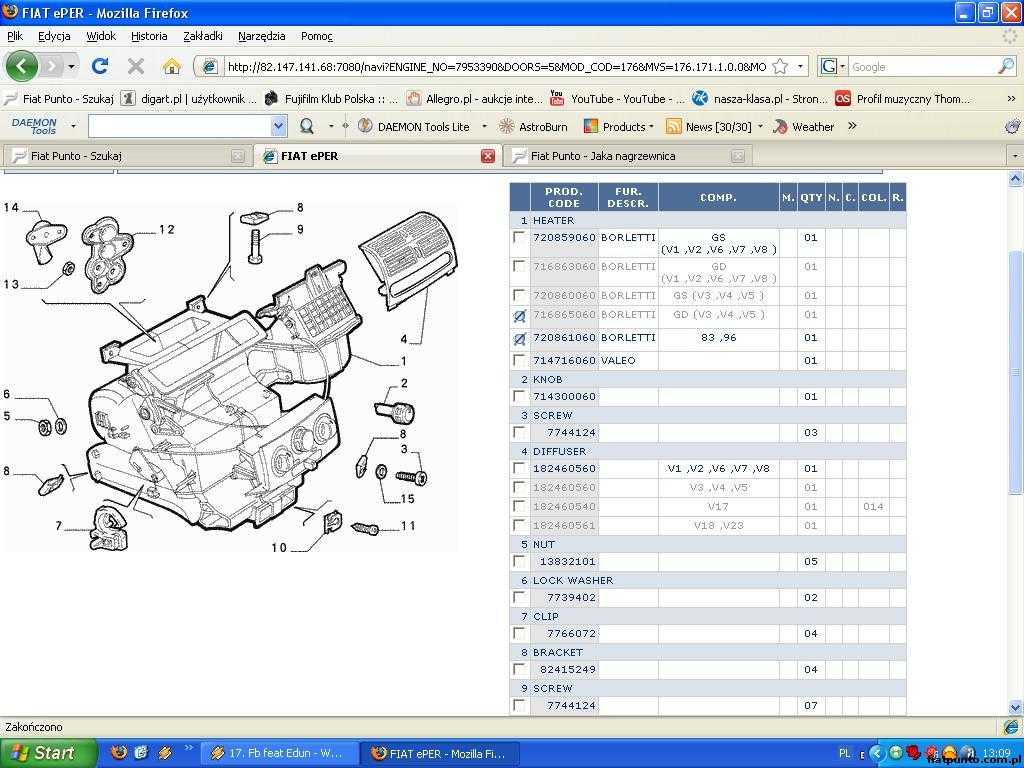Open the Profil muzyczny last.fm bookmark

click(x=903, y=99)
